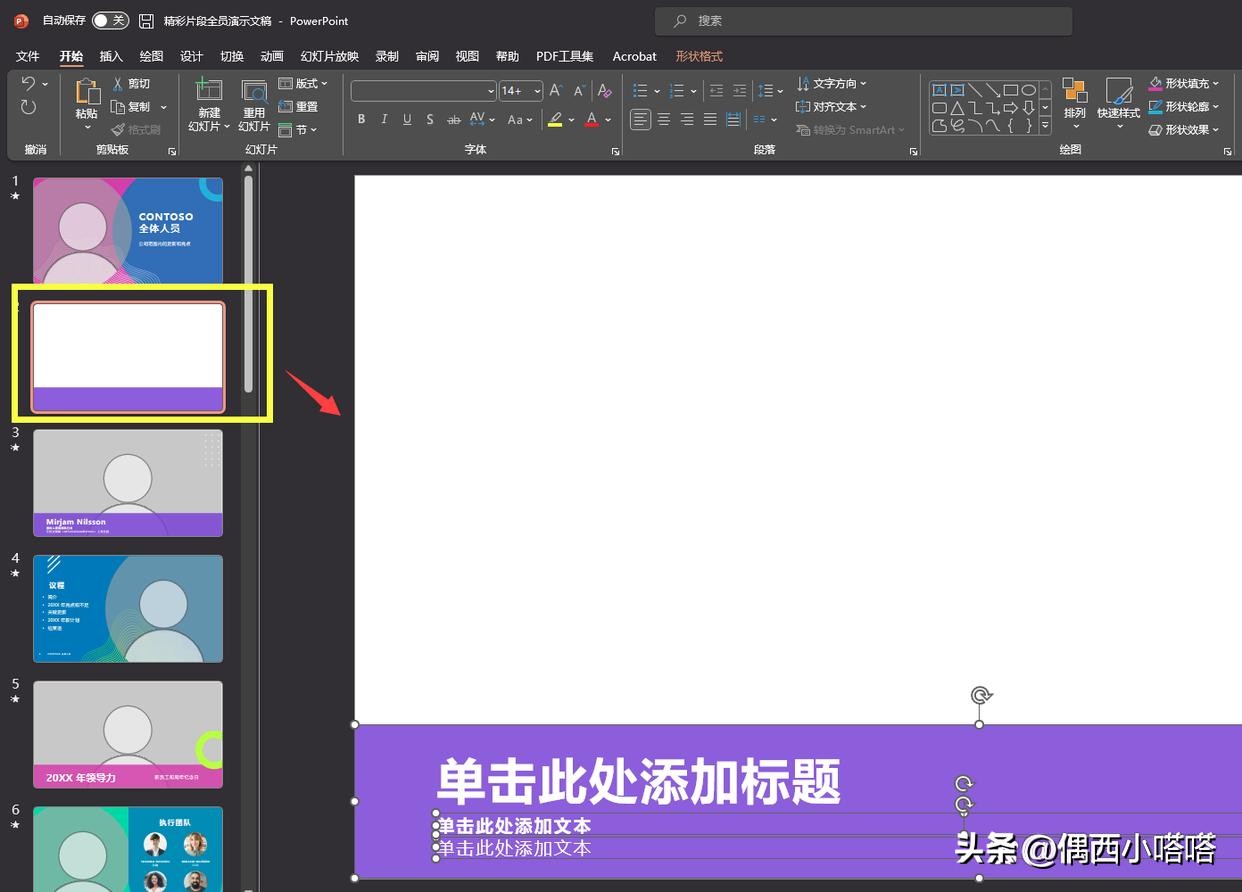Toggle bold formatting

pyautogui.click(x=361, y=120)
